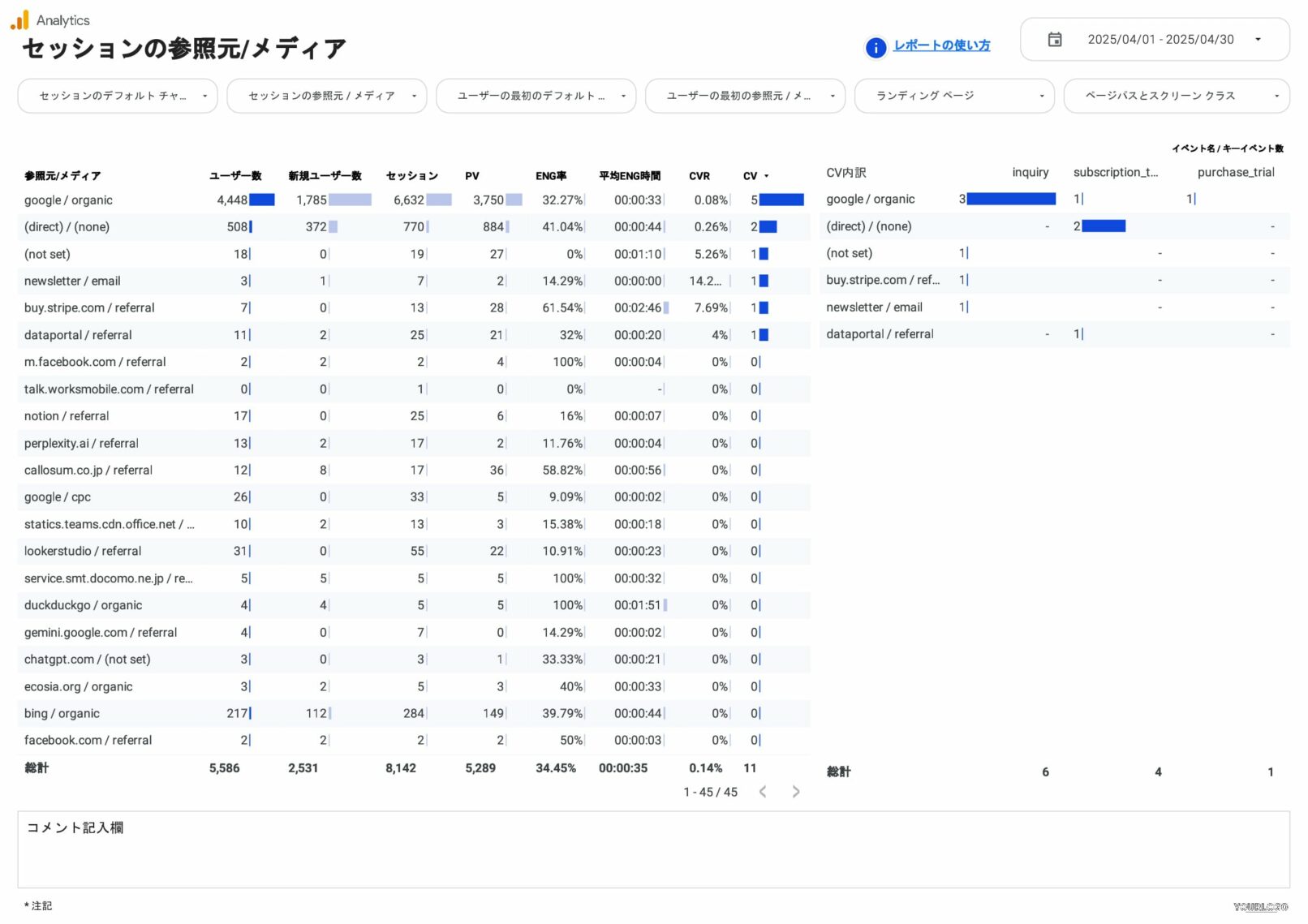Screen dimensions: 1308x924
Task: Expand the セッションのデフォルト チャネル filter
Action: [118, 96]
